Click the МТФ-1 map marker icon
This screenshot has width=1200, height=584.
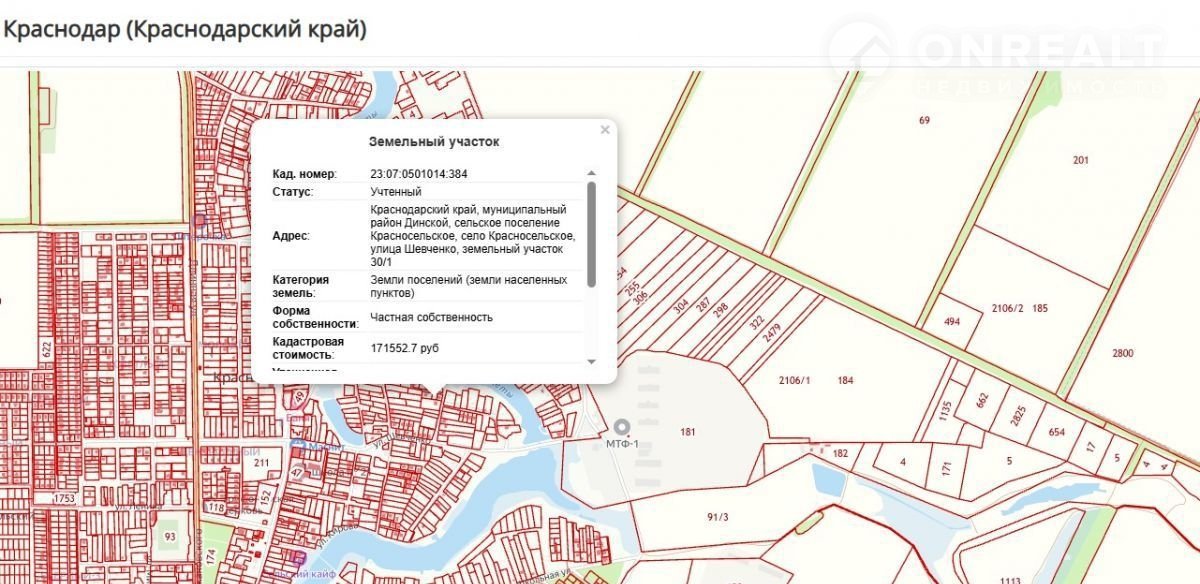coord(622,427)
